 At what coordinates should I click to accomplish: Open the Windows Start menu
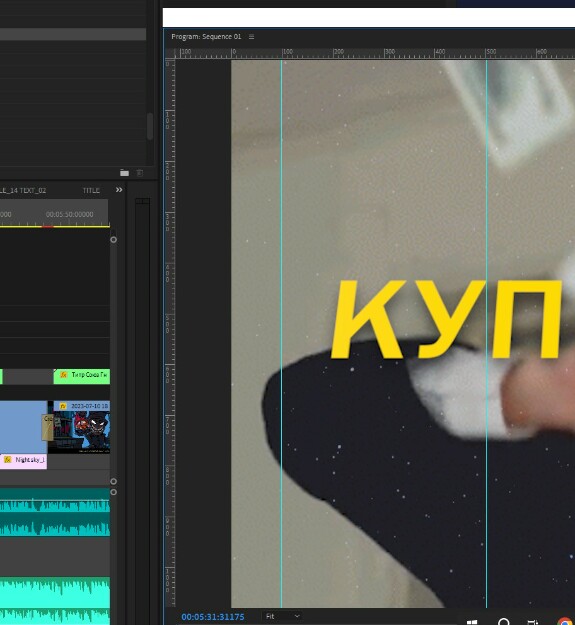tap(472, 622)
